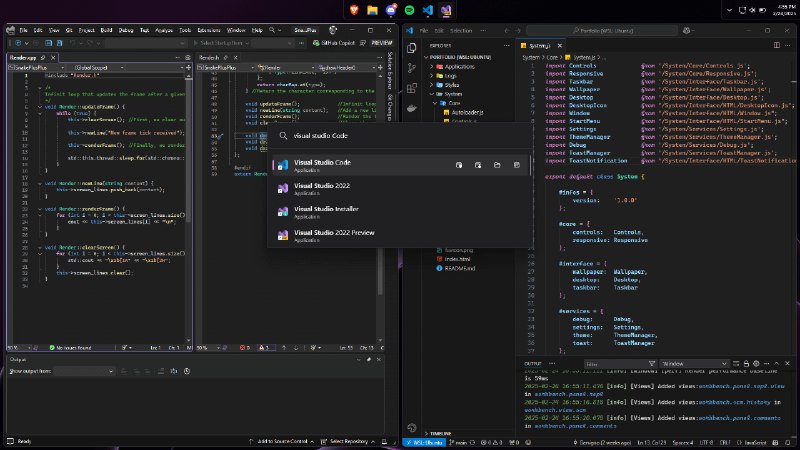Viewport: 800px width, 450px height.
Task: Open the Global Scope dropdown in Render.cpp
Action: pos(98,67)
